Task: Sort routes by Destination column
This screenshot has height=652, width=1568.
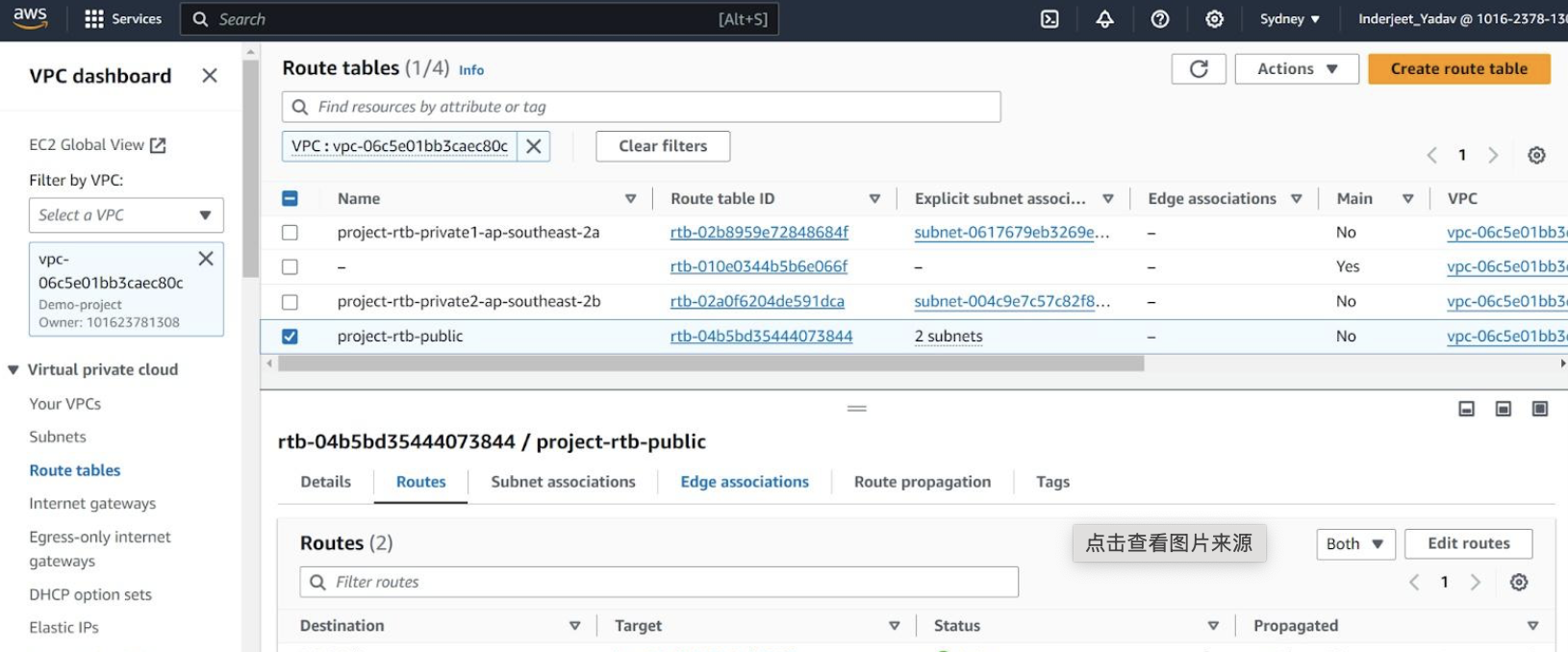Action: tap(574, 626)
